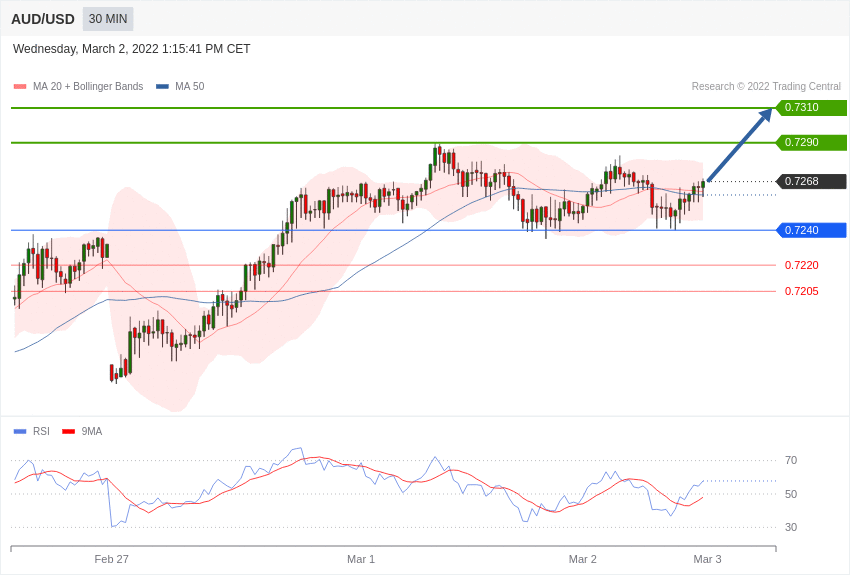Viewport: 850px width, 576px height.
Task: Click the blue upward forecast arrow
Action: 740,145
